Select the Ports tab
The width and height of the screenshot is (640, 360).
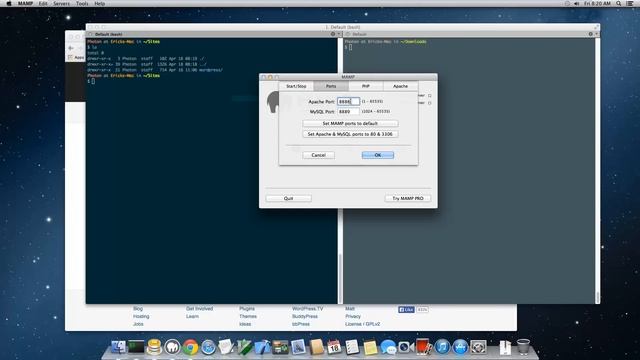pos(331,86)
